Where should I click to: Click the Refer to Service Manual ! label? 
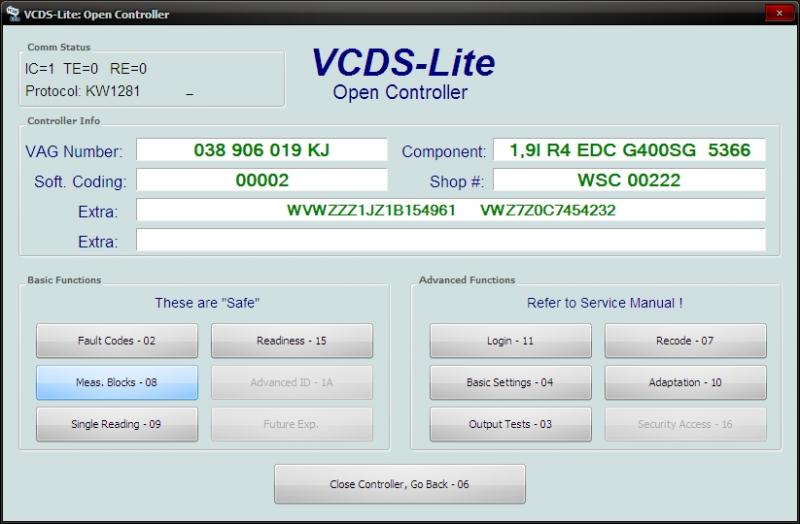(x=605, y=303)
